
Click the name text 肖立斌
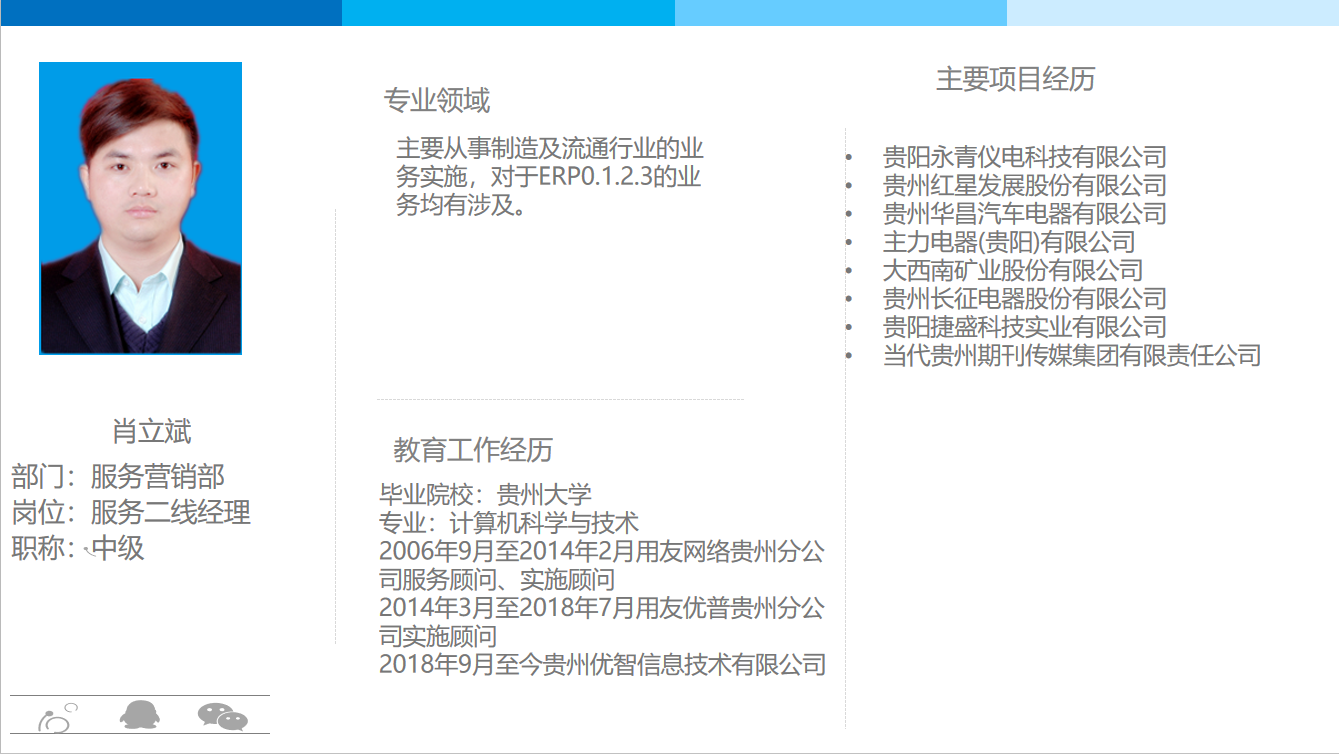[151, 432]
